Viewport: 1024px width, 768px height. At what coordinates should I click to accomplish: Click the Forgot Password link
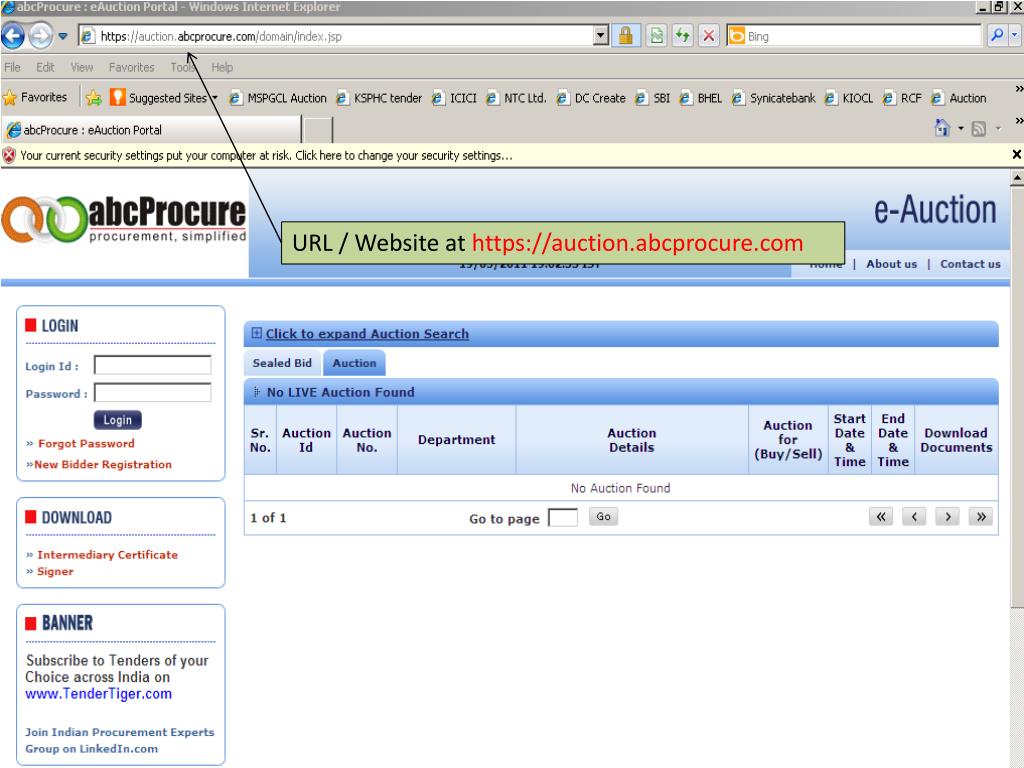(x=86, y=443)
